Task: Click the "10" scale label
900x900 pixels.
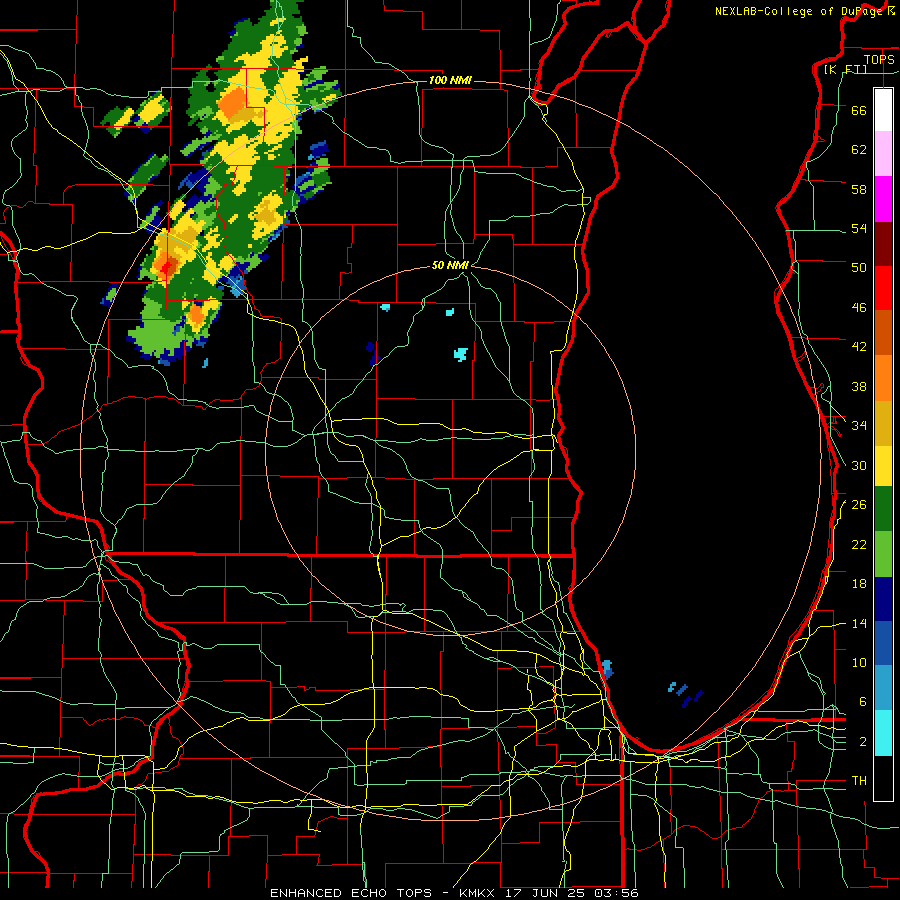Action: tap(859, 662)
